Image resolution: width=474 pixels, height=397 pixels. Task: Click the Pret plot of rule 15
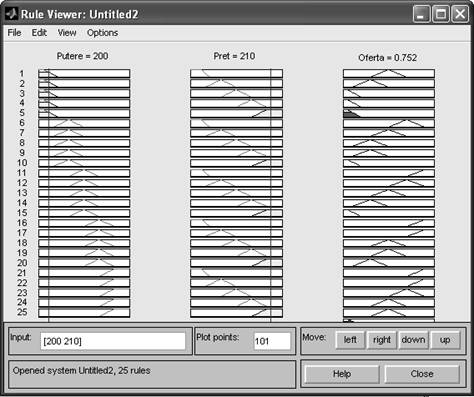pos(236,213)
